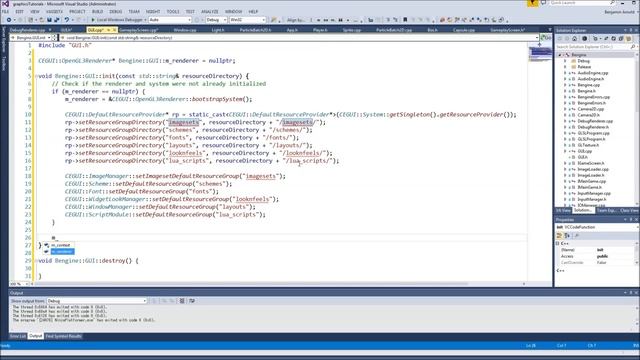Open the Debug configuration dropdown
The height and width of the screenshot is (360, 640).
[x=216, y=20]
